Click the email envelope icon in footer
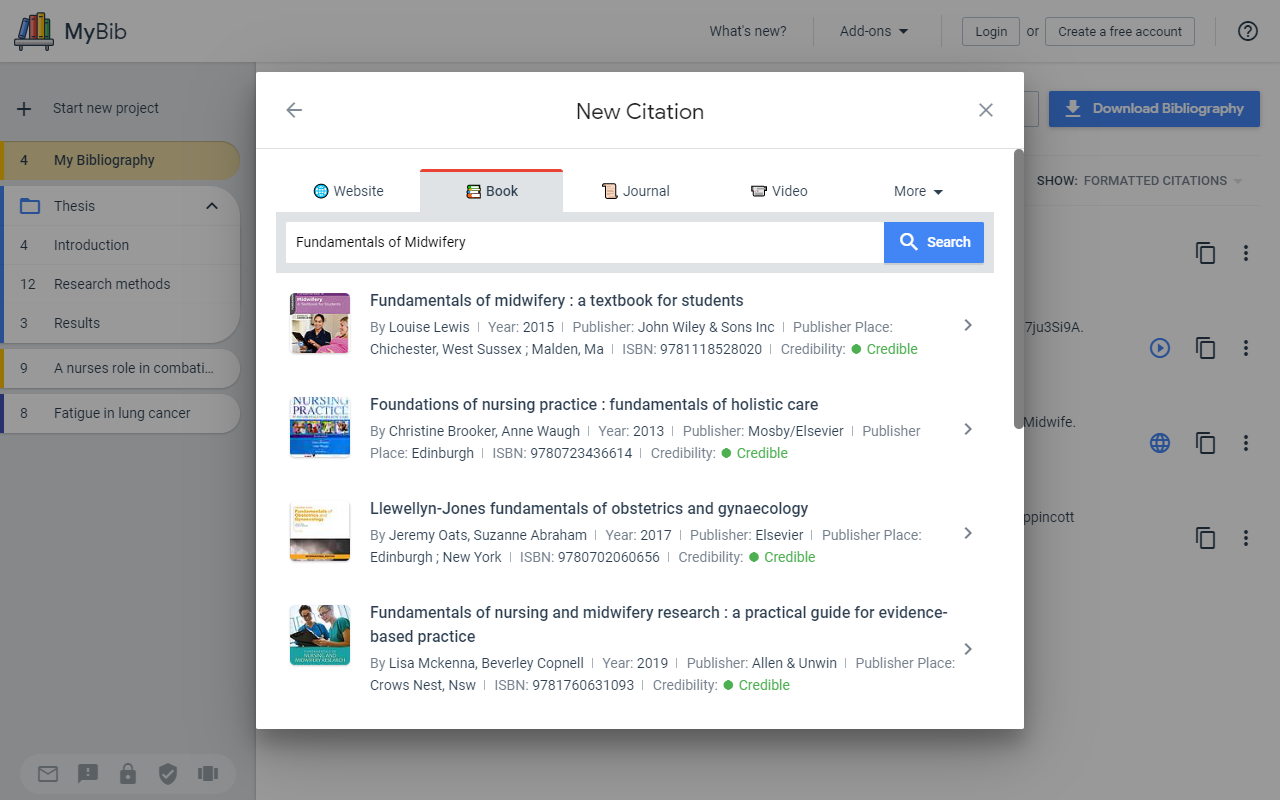Screen dimensions: 1280x800 (48, 773)
